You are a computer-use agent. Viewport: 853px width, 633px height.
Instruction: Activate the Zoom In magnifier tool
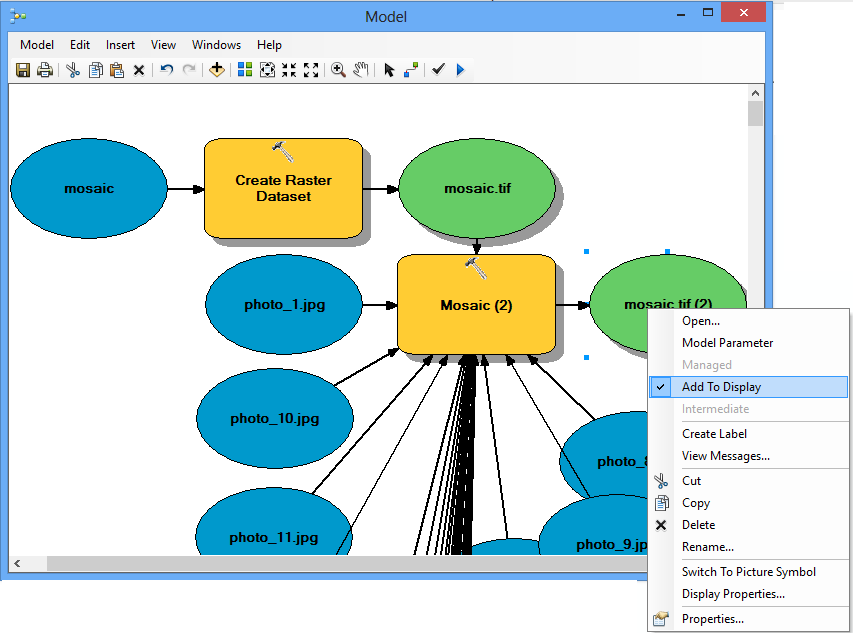(338, 70)
